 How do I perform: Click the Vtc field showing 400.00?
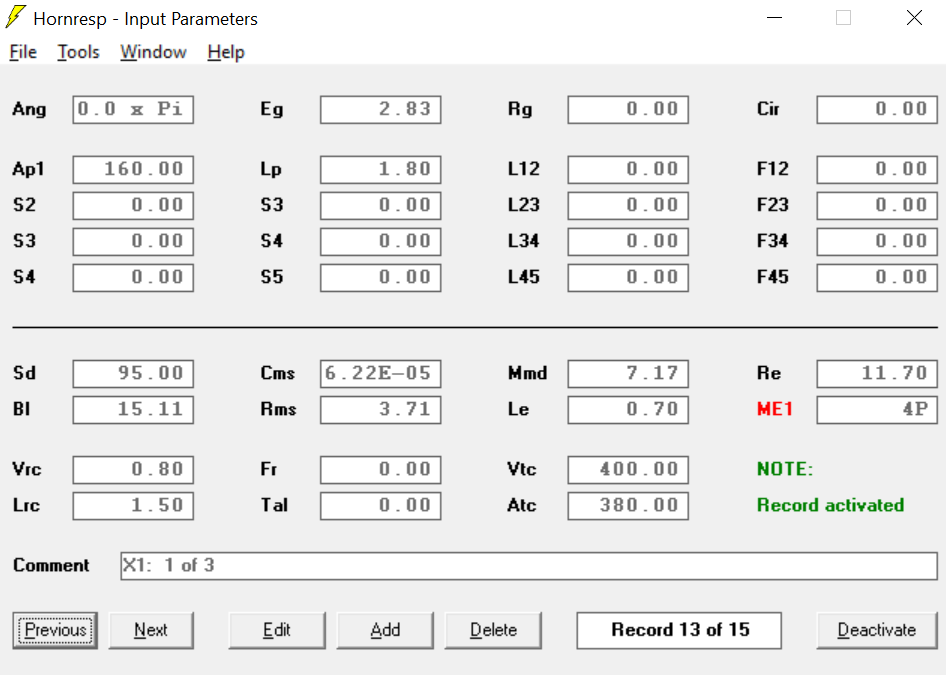point(628,470)
